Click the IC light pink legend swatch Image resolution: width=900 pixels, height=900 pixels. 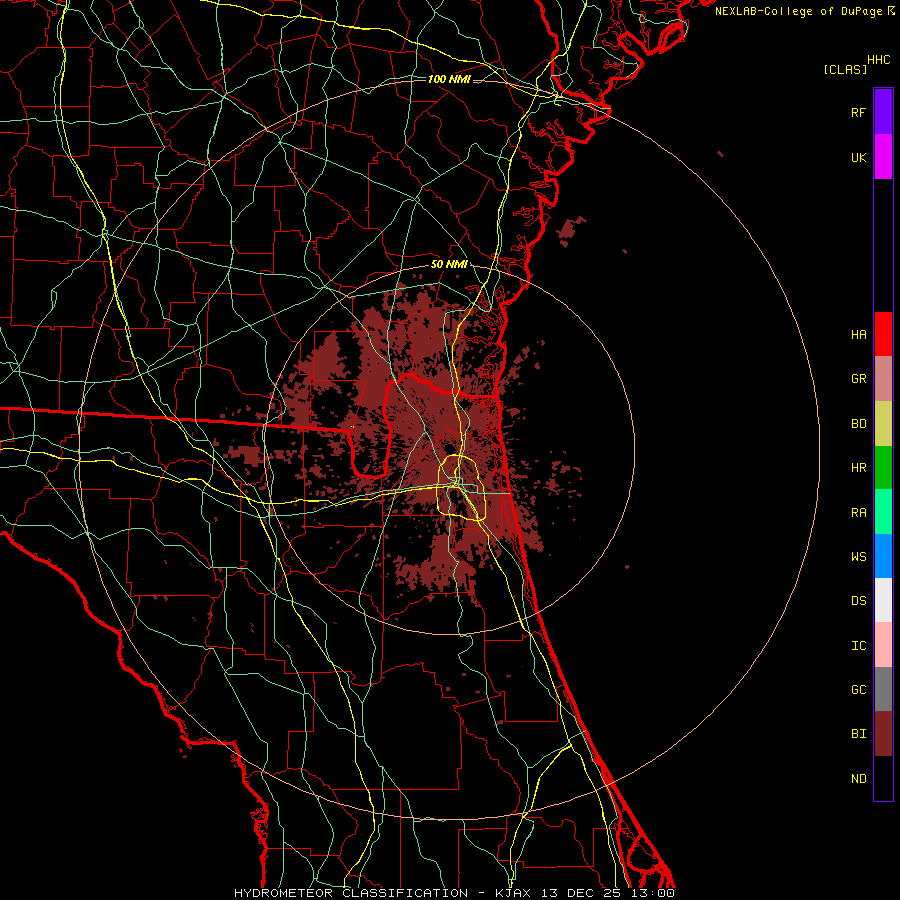(883, 645)
